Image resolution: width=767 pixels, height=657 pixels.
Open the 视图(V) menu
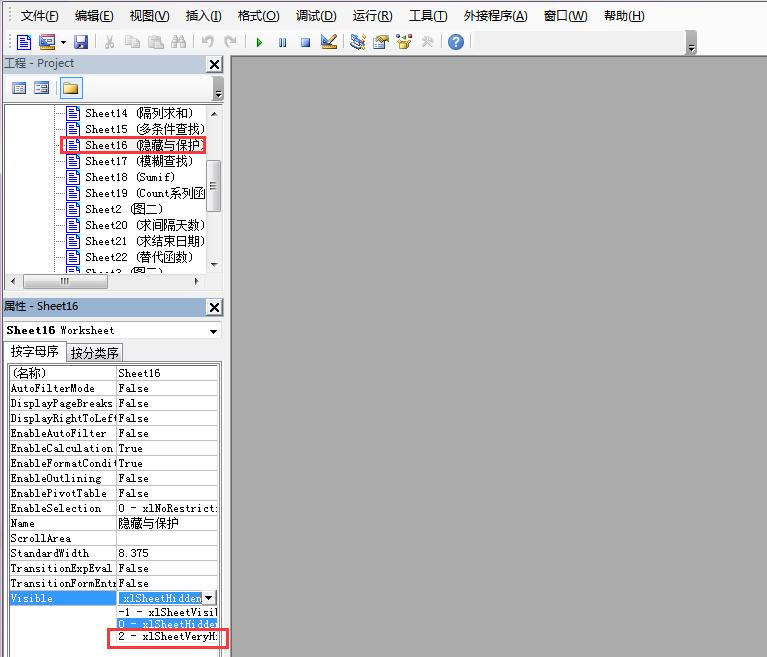click(x=149, y=16)
